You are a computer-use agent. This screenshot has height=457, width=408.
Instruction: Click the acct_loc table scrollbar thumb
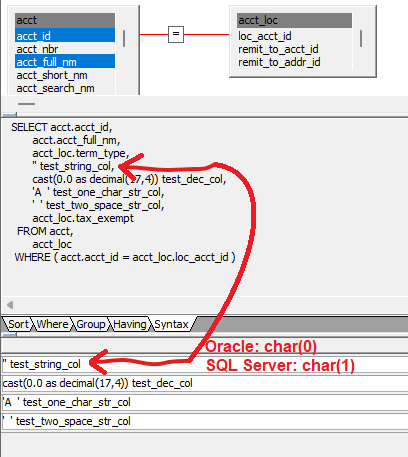click(361, 38)
